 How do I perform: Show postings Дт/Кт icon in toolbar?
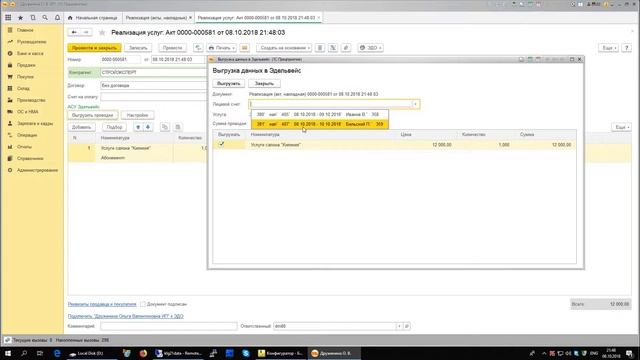[x=198, y=48]
